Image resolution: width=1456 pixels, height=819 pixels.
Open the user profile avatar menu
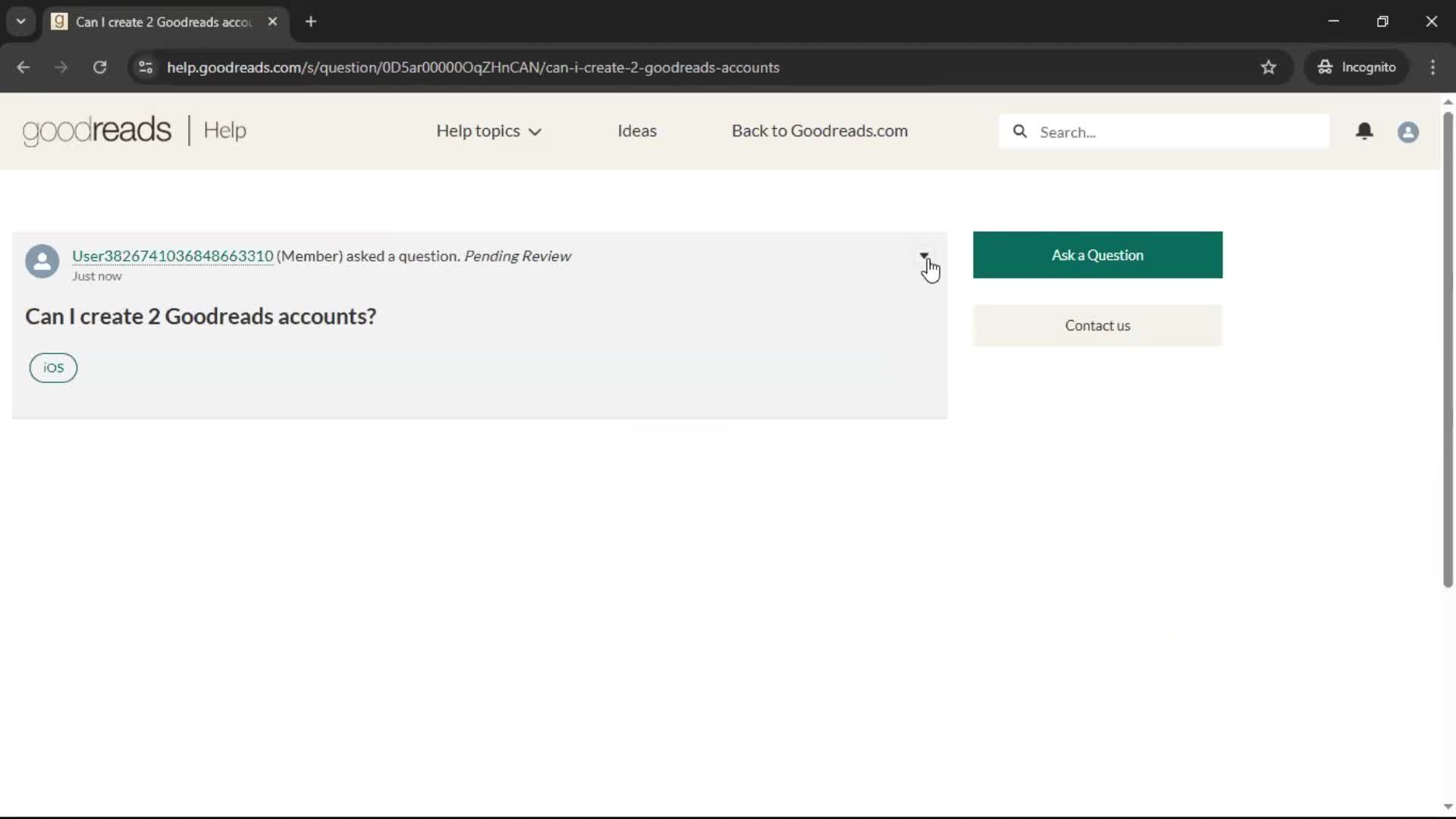(1408, 132)
